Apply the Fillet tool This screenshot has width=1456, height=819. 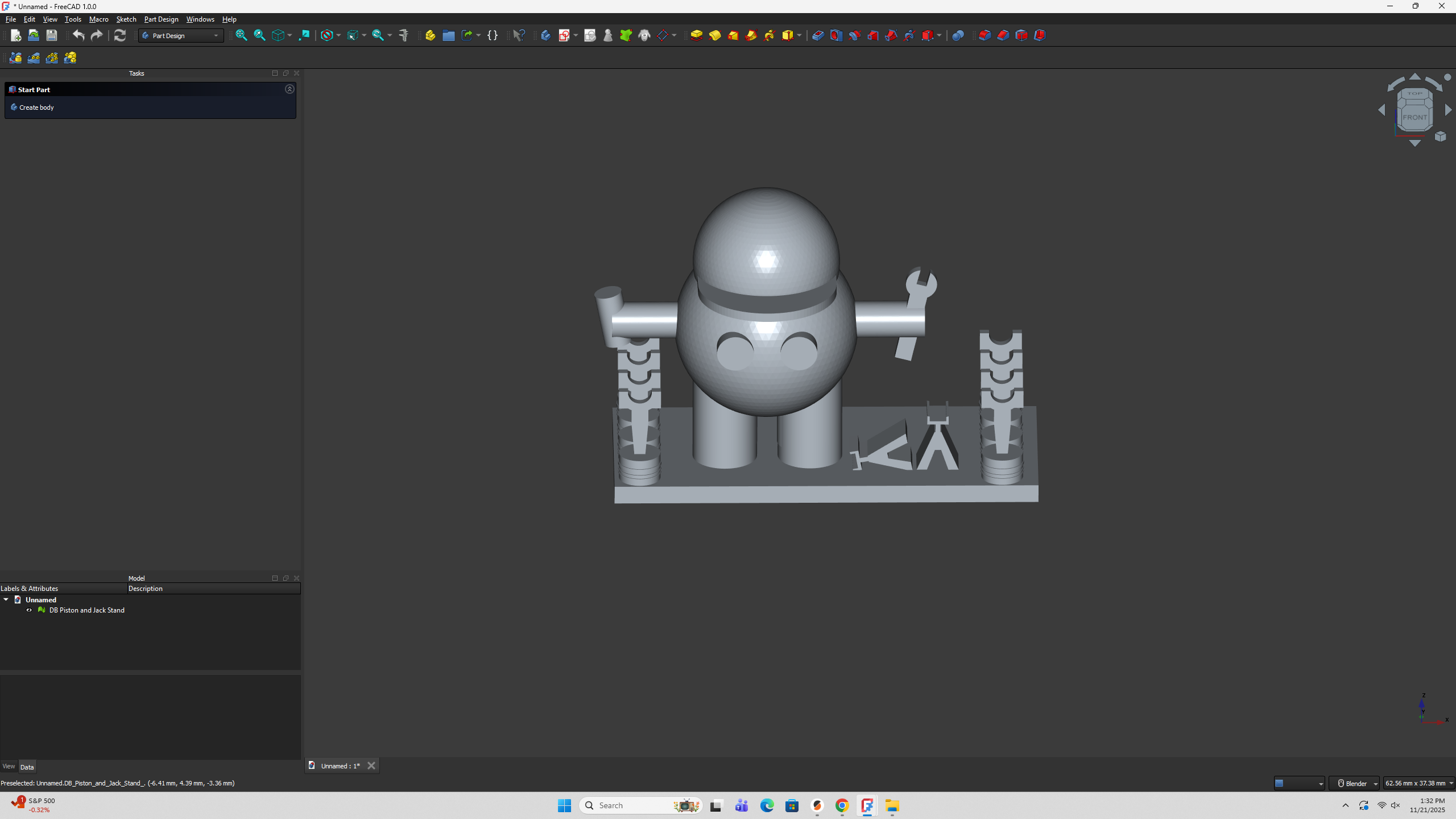985,35
